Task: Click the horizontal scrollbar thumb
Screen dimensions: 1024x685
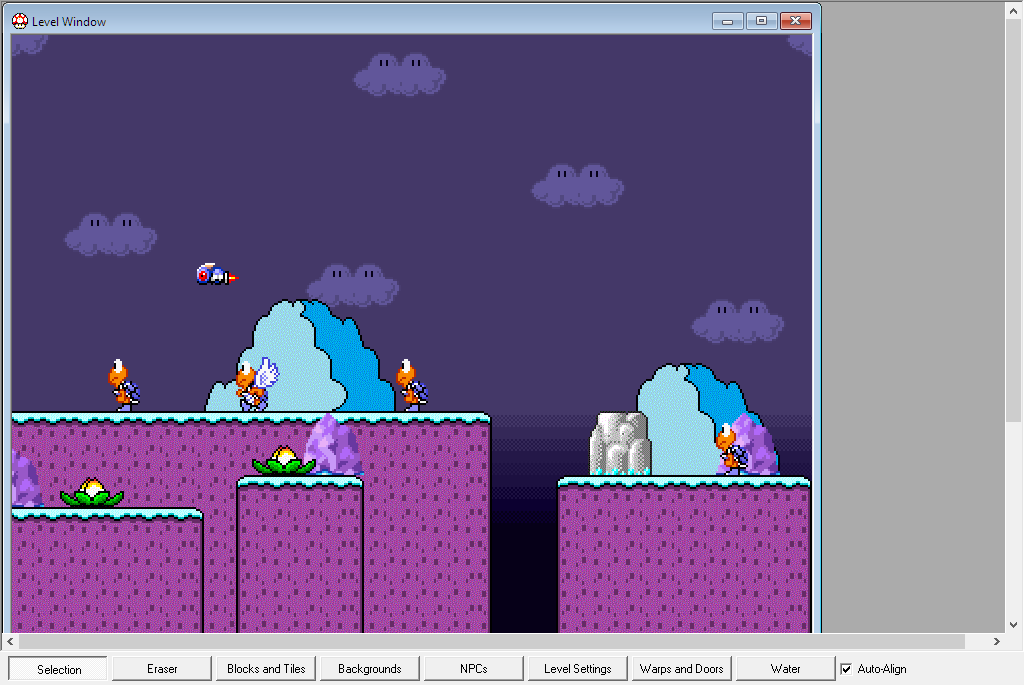Action: (492, 641)
